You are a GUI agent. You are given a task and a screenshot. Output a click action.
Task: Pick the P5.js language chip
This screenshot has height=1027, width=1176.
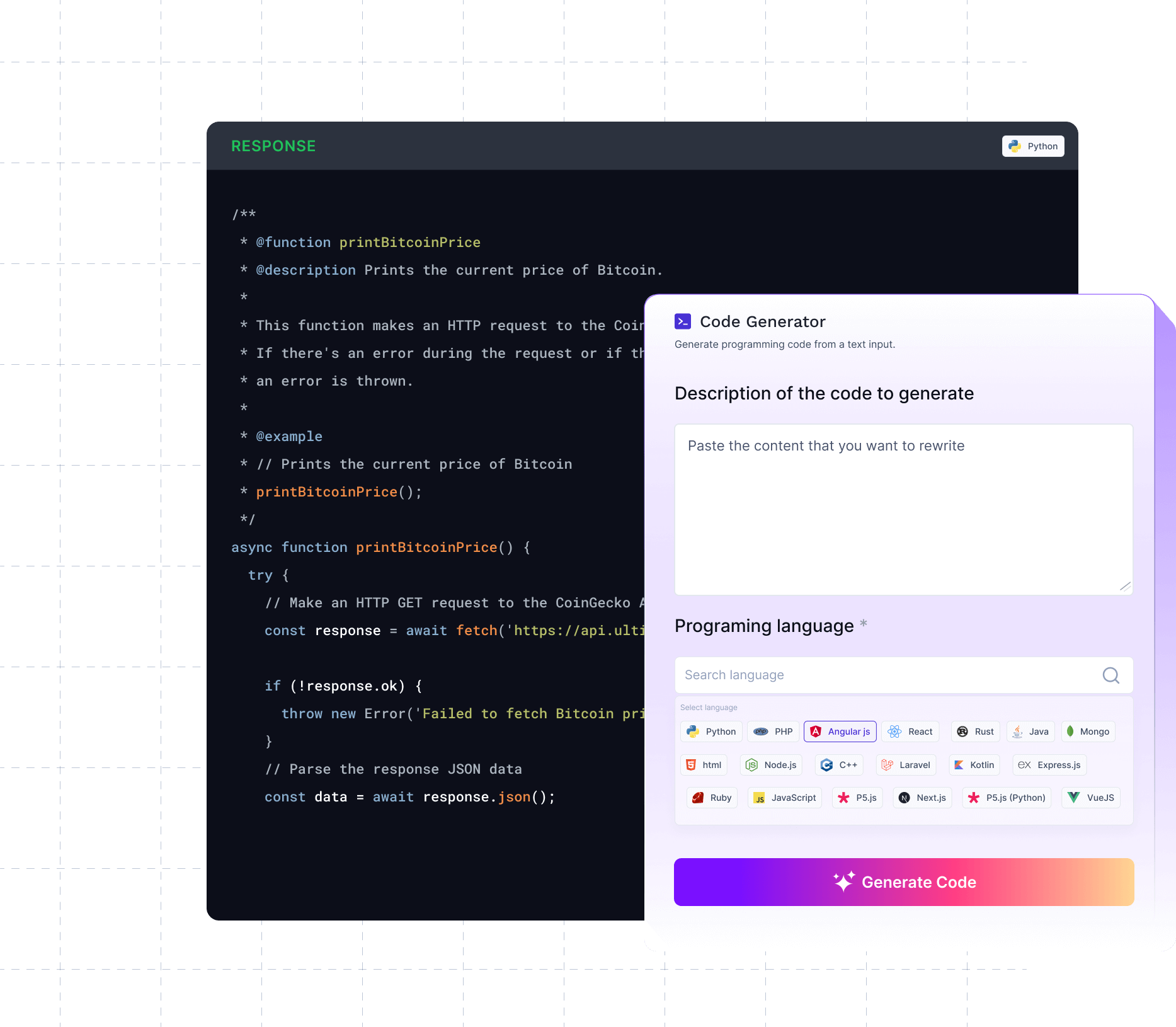click(x=857, y=798)
